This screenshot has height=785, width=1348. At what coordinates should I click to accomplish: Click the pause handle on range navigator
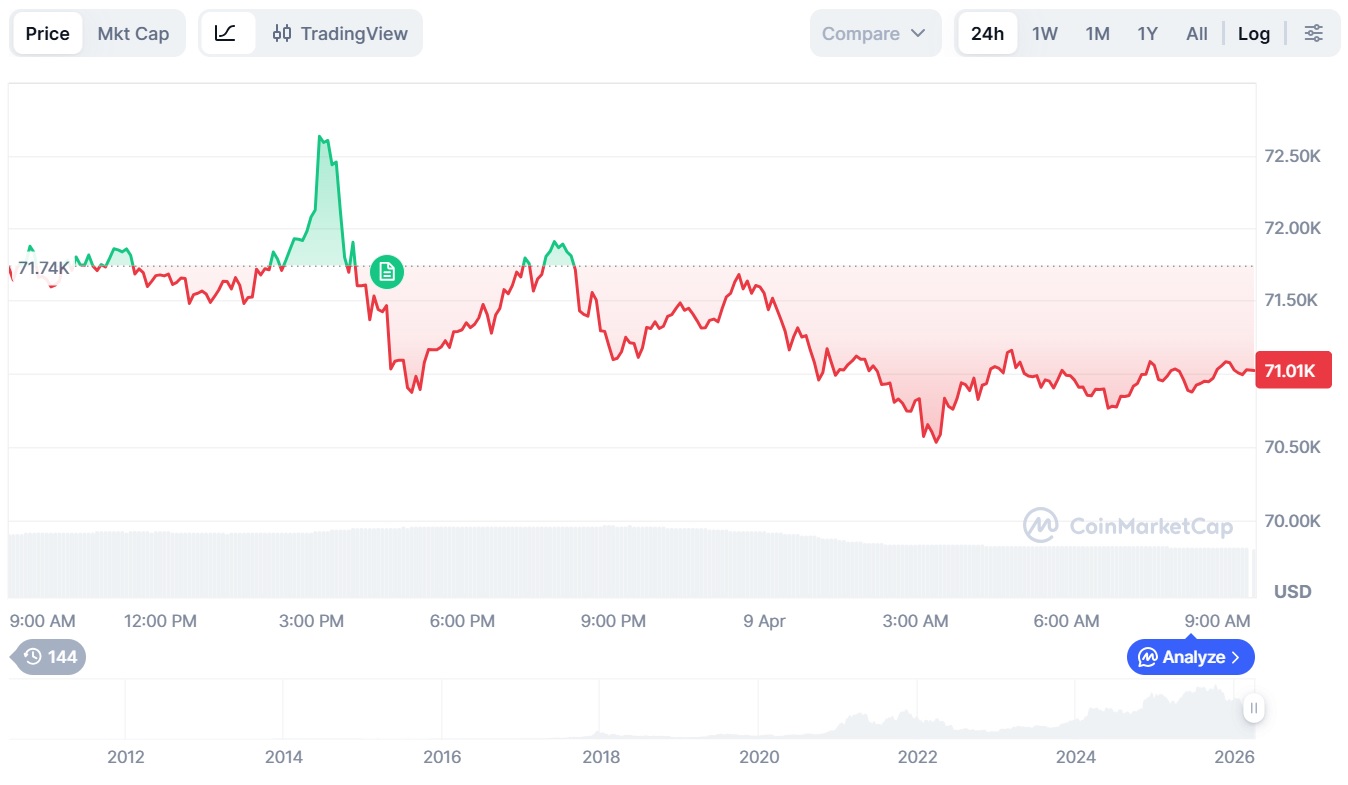pyautogui.click(x=1253, y=709)
